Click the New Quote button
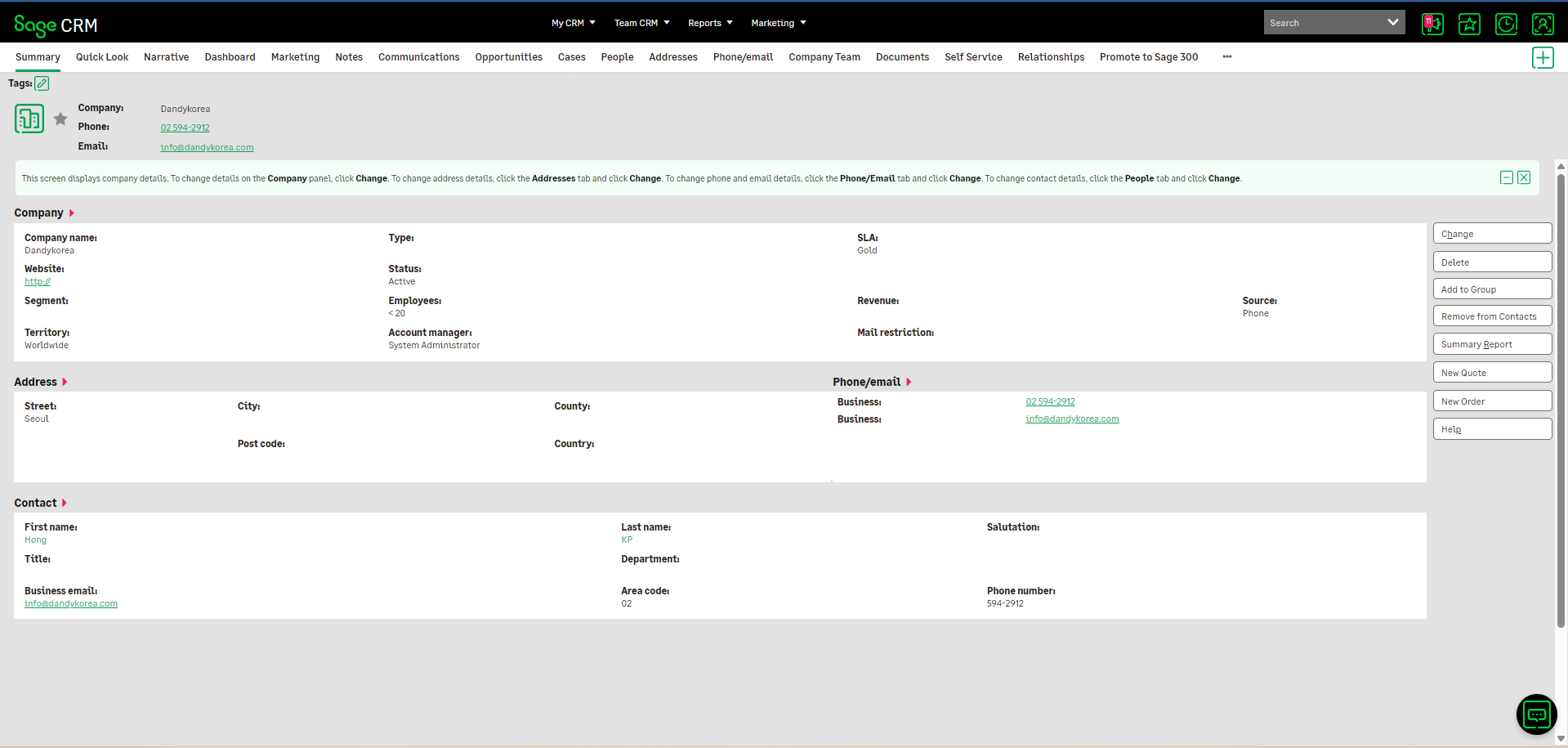Viewport: 1568px width, 748px height. coord(1492,372)
